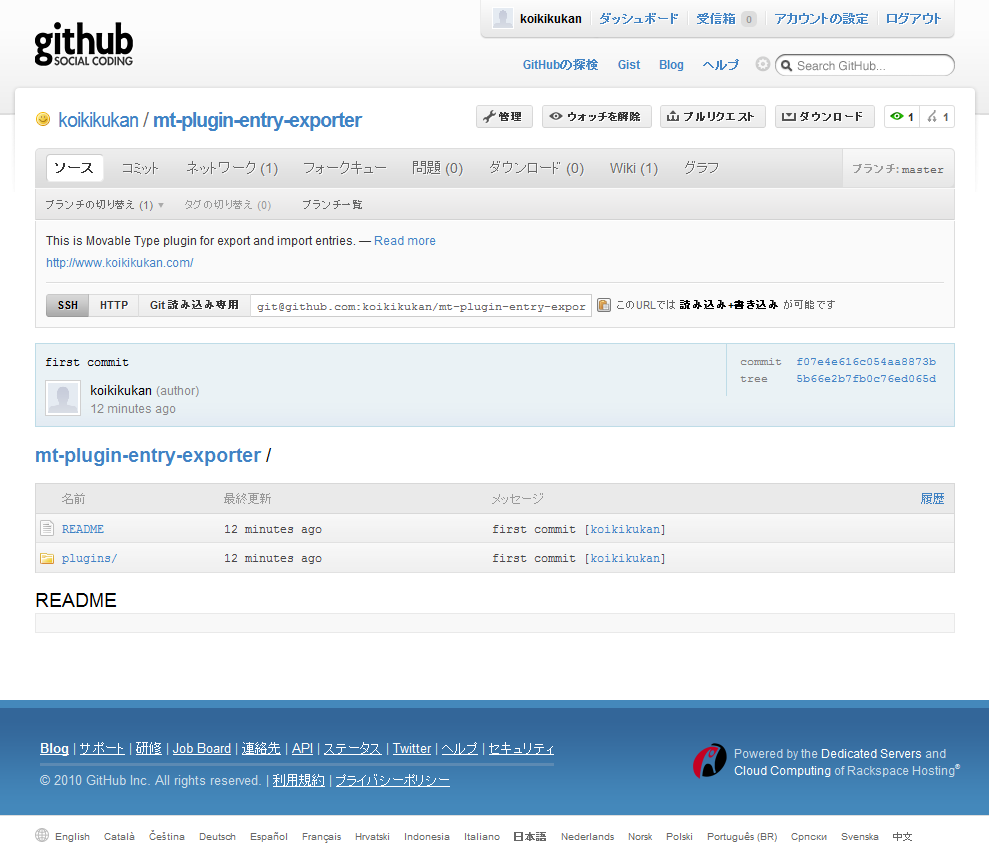
Task: Open the plugins/ folder link
Action: point(89,558)
